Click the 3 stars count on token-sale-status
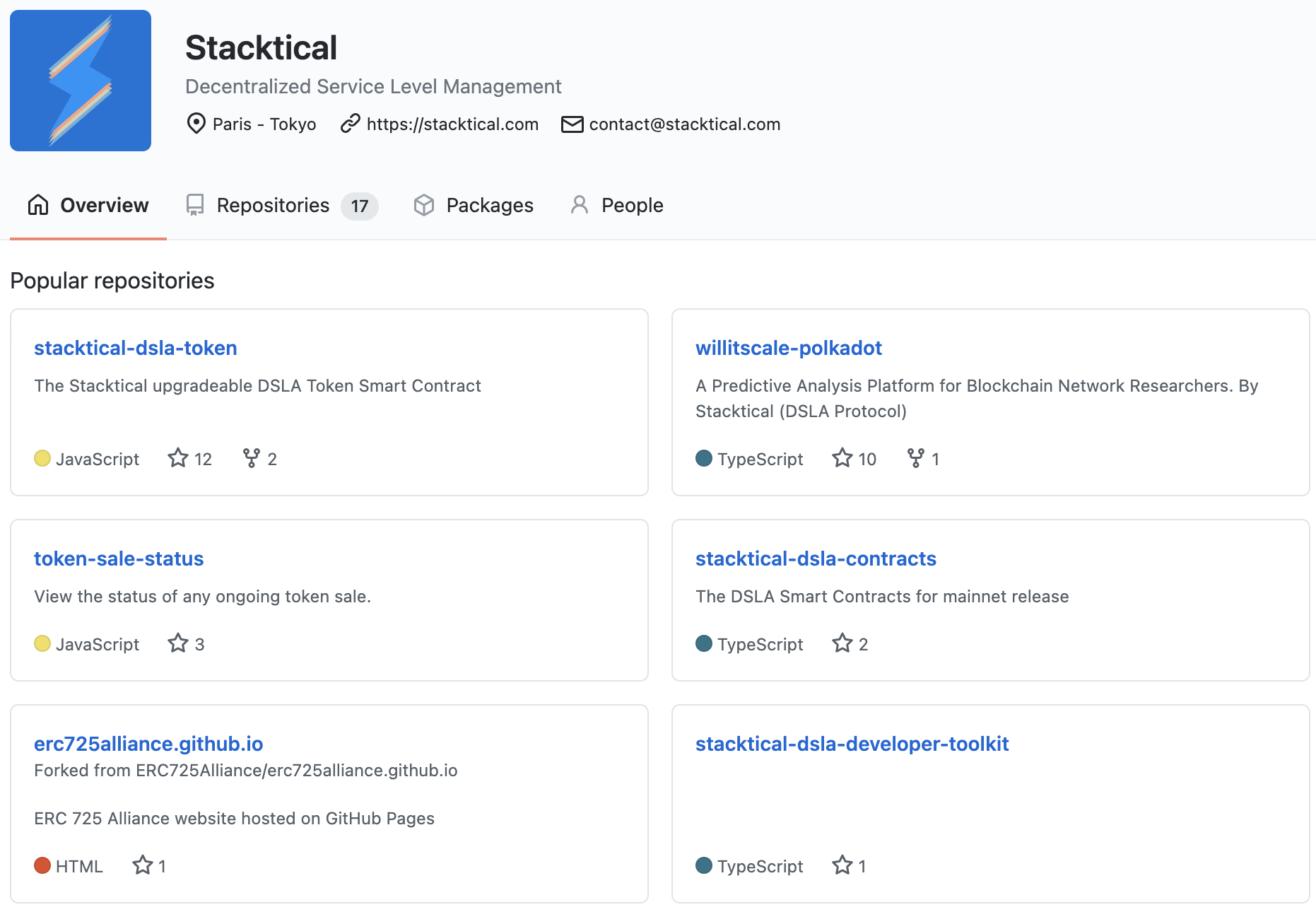Image resolution: width=1316 pixels, height=912 pixels. click(200, 645)
